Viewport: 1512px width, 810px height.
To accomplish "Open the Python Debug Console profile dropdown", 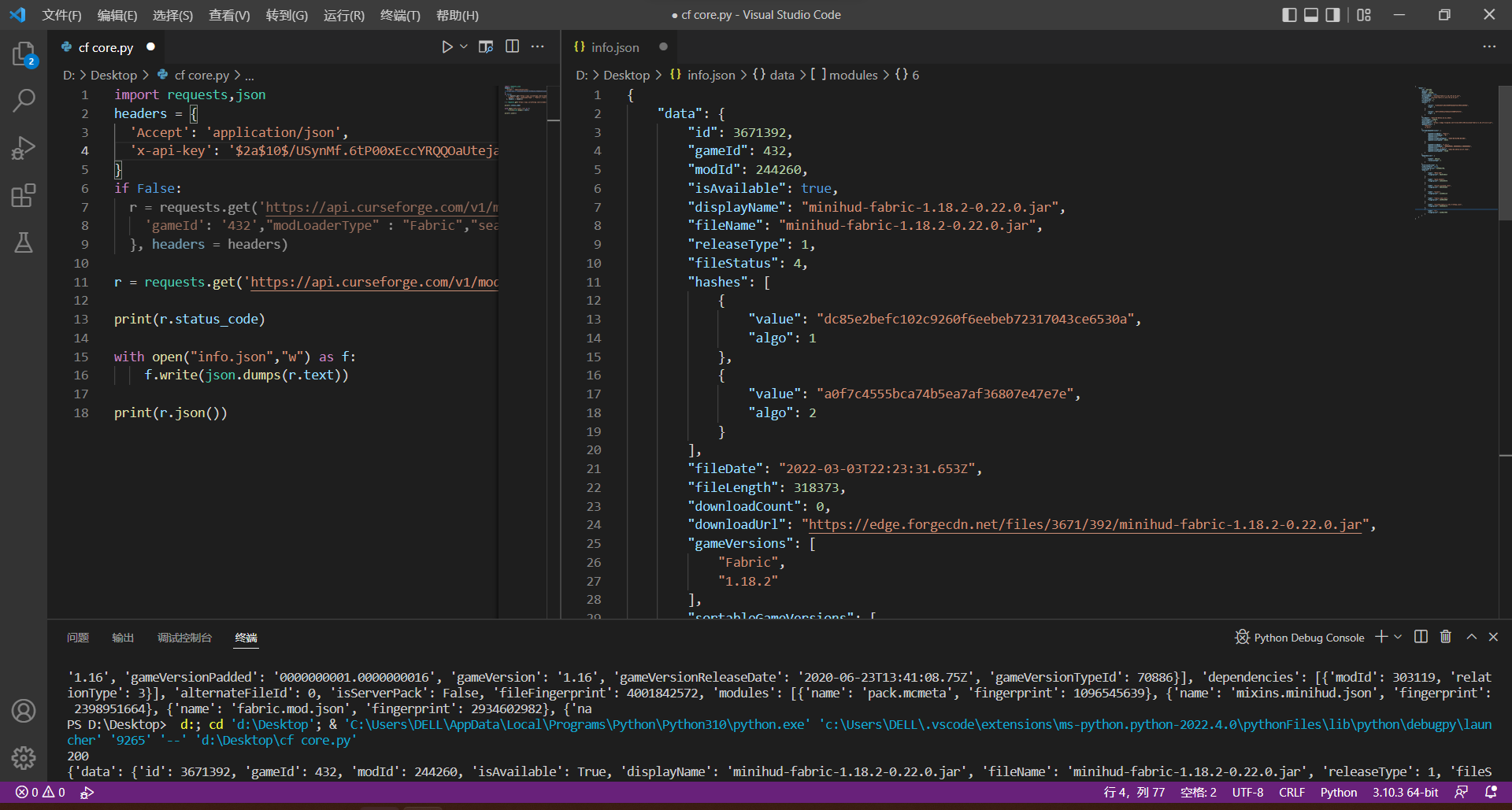I will click(1397, 637).
